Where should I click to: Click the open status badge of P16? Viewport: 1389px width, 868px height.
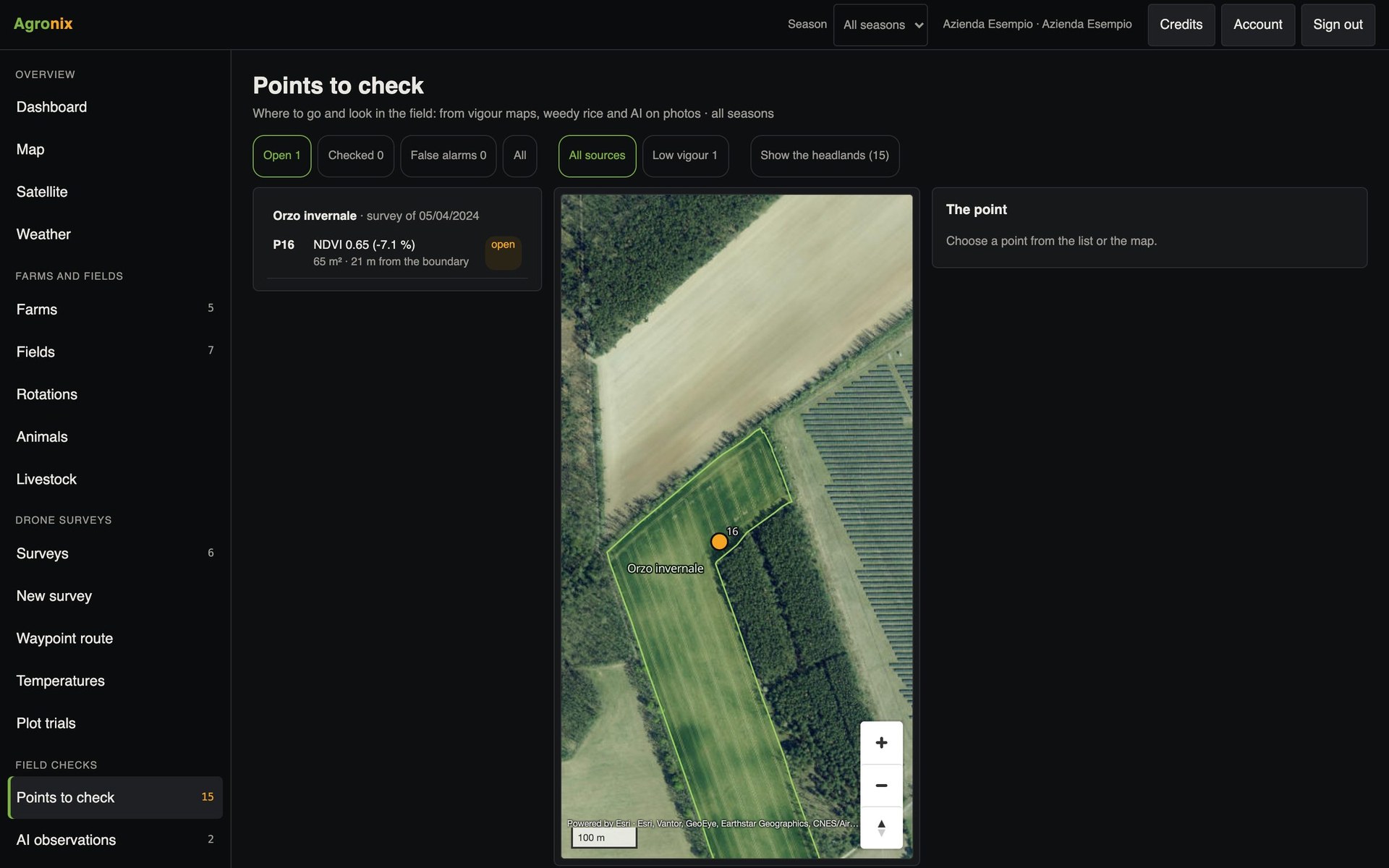[x=503, y=252]
